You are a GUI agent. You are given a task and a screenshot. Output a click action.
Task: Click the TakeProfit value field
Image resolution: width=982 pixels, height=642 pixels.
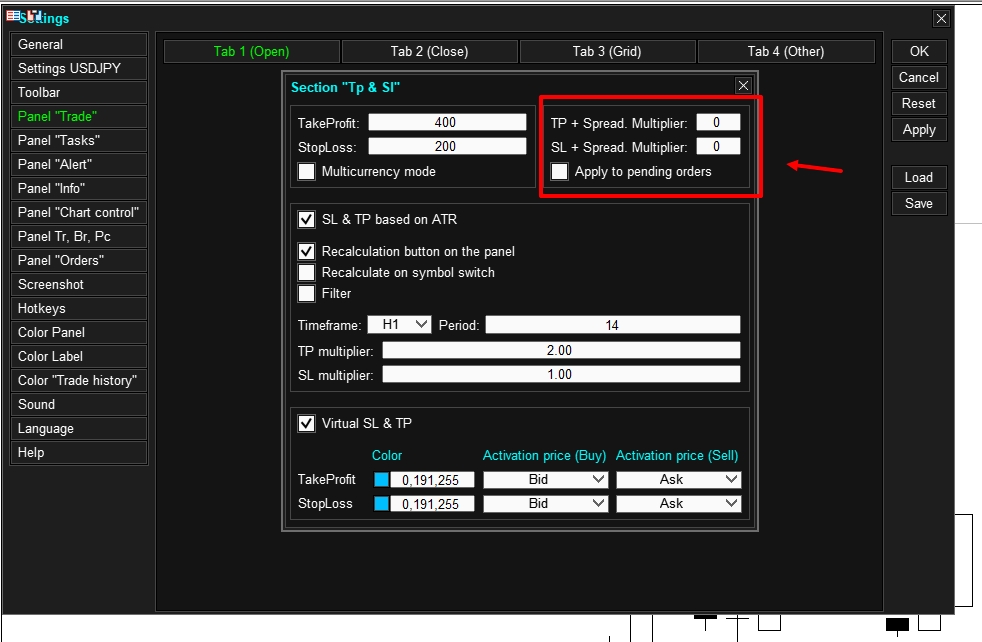tap(447, 122)
